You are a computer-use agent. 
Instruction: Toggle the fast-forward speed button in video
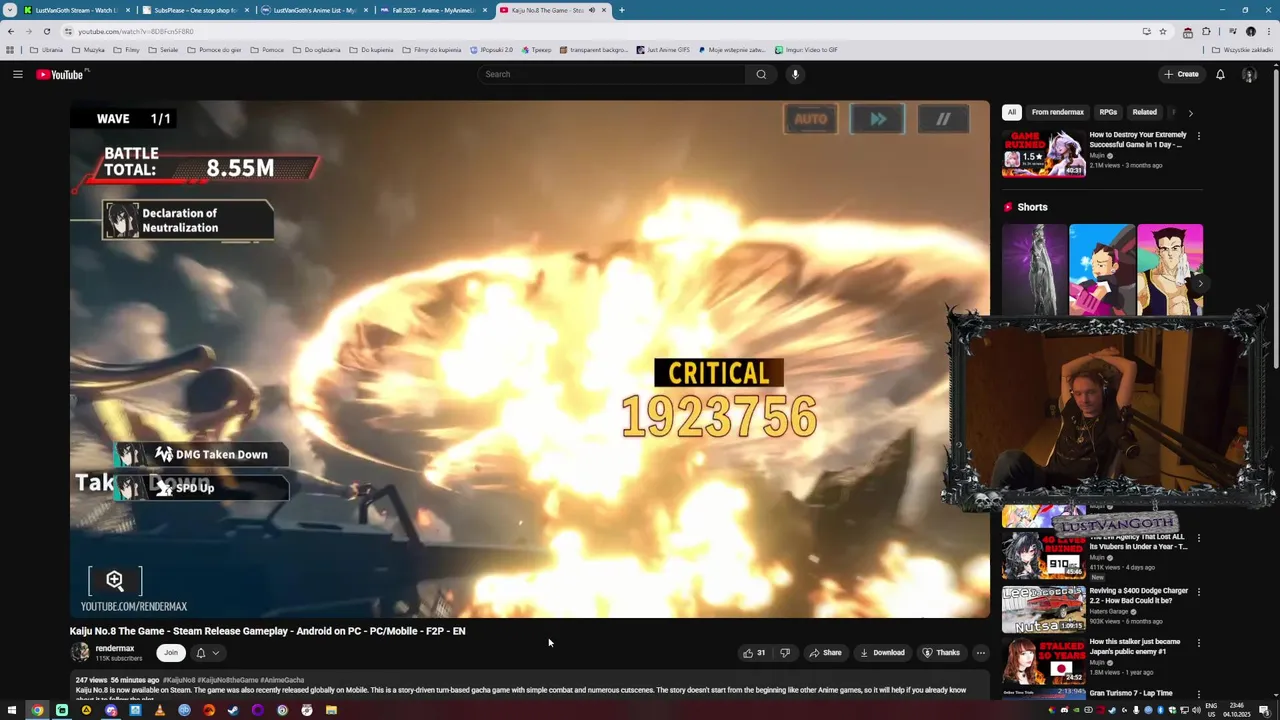click(x=877, y=119)
